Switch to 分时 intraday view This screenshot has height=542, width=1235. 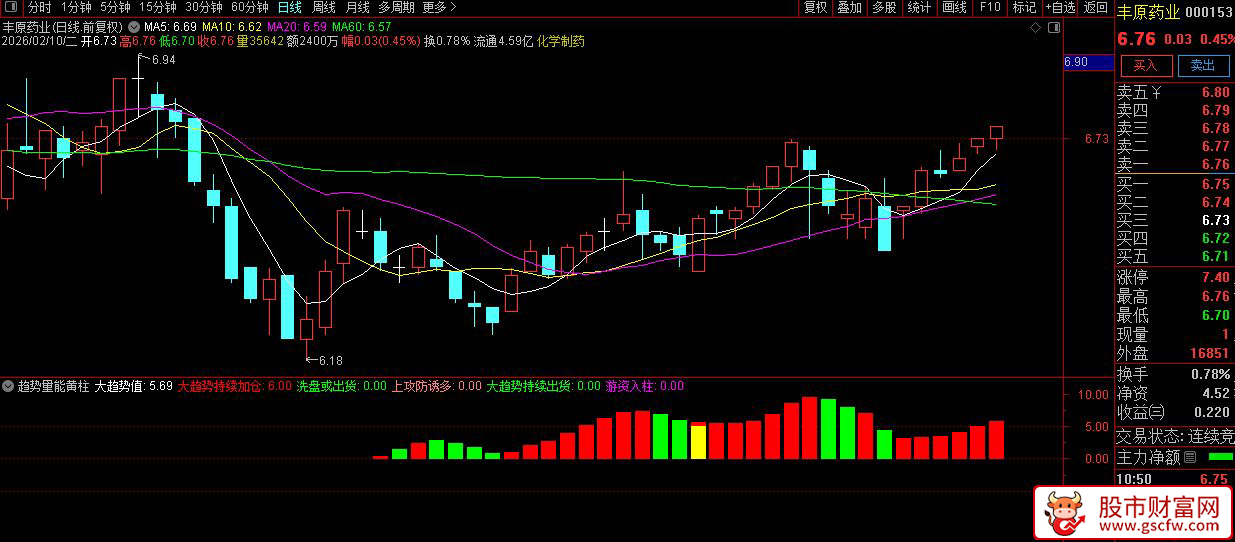(39, 7)
